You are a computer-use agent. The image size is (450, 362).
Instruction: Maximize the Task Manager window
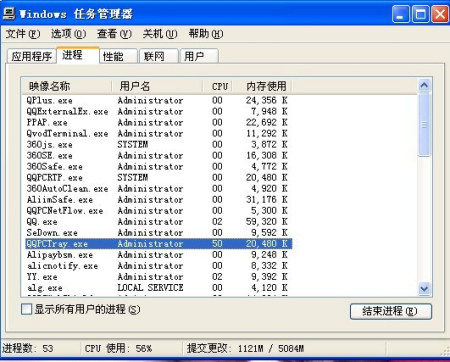click(x=420, y=14)
